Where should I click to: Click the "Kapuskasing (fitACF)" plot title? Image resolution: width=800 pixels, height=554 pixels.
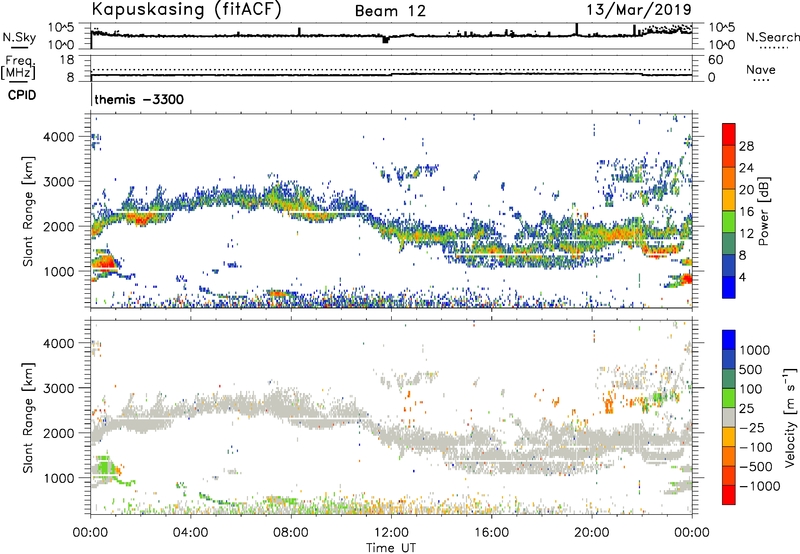pos(186,9)
